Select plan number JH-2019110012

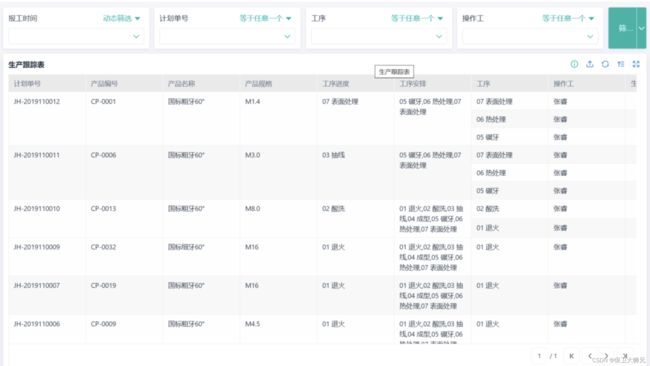pos(36,102)
